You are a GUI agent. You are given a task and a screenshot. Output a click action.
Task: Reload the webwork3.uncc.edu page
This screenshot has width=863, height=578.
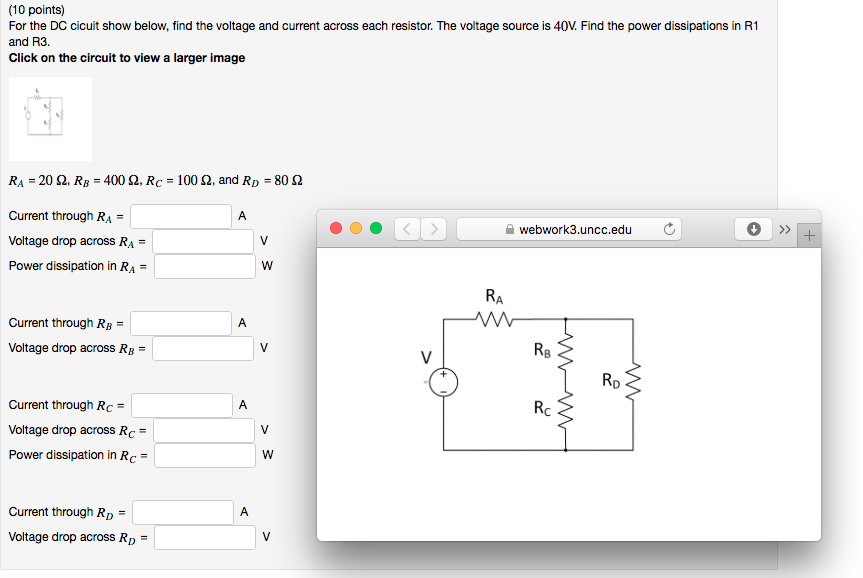(669, 228)
